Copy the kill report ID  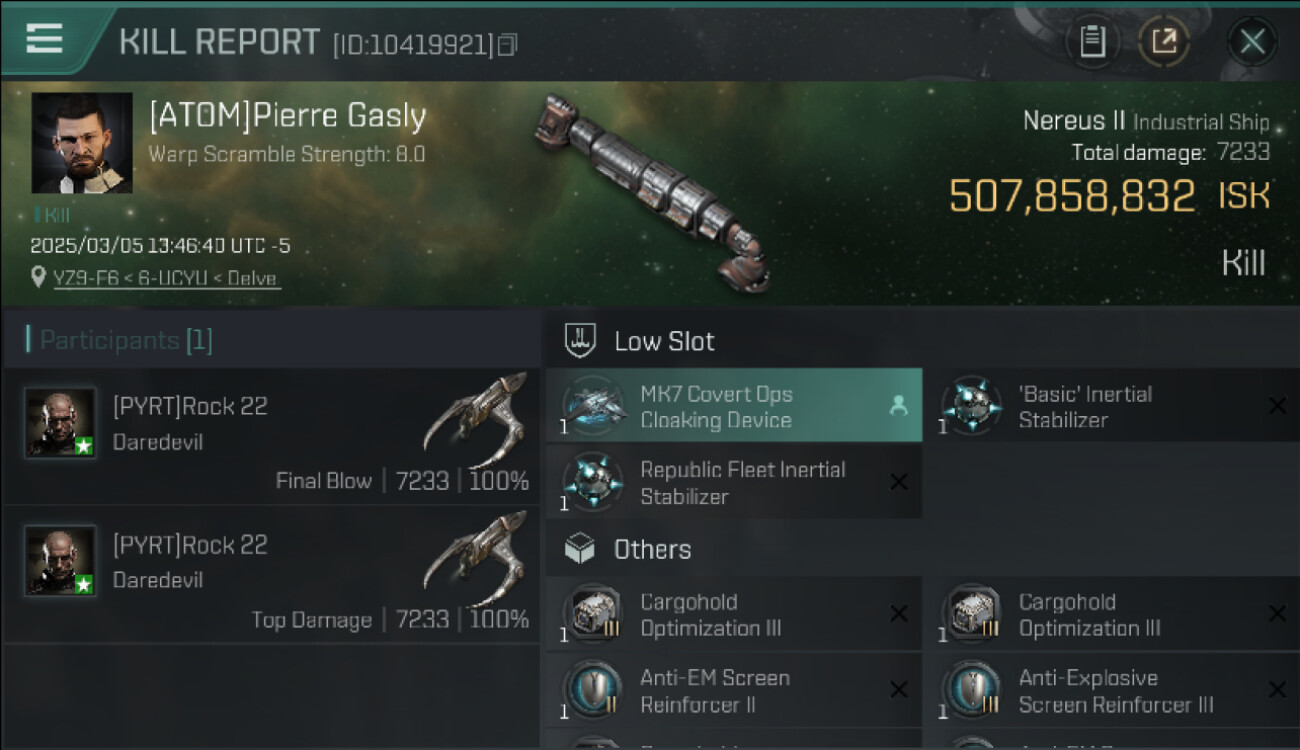click(508, 45)
